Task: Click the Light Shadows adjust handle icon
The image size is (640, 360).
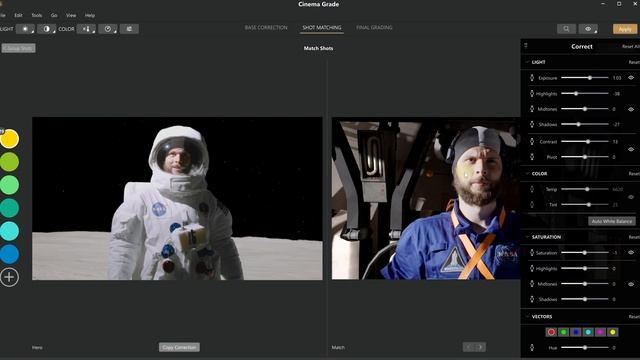Action: coord(532,124)
